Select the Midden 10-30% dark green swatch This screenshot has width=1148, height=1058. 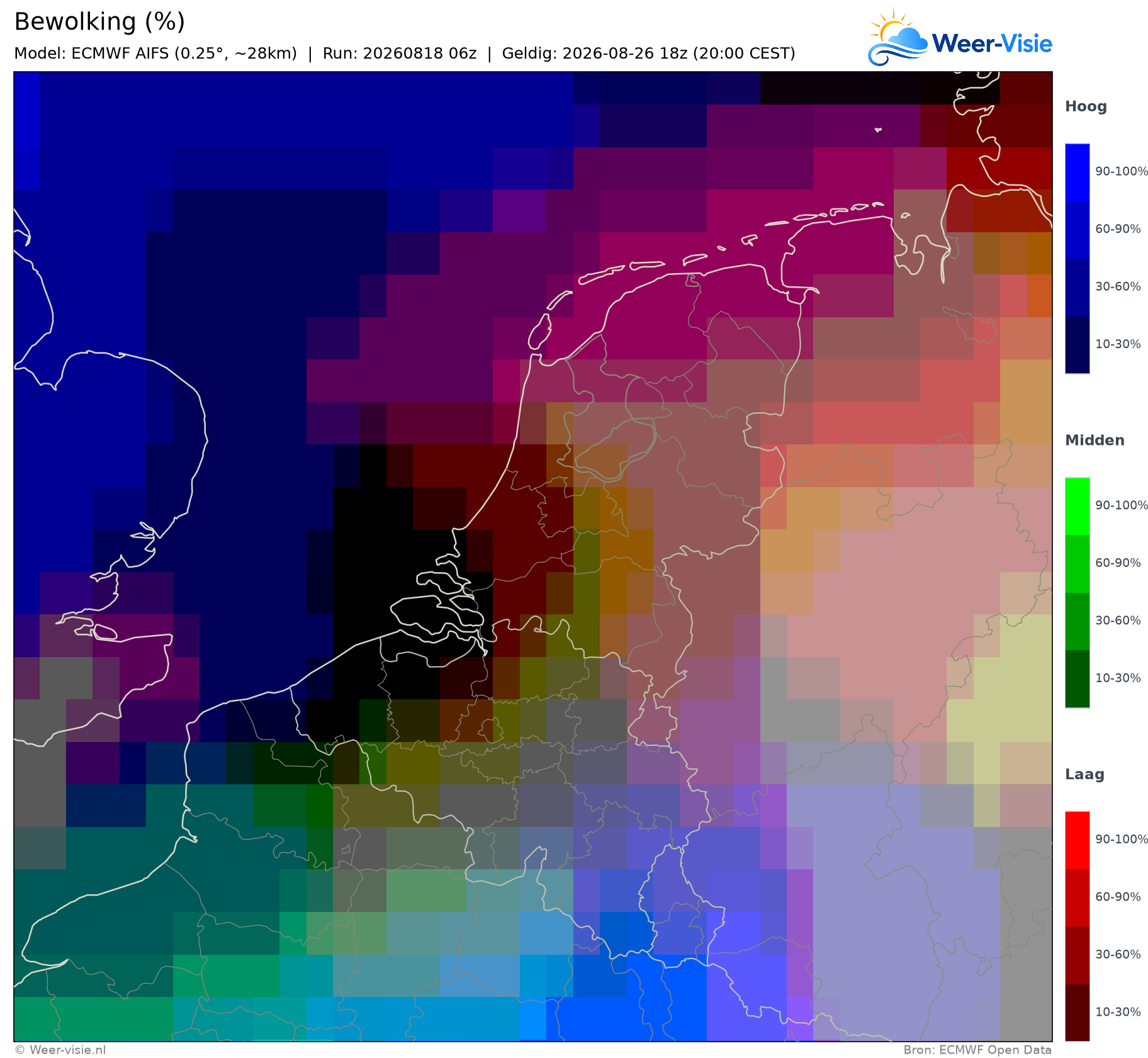tap(1077, 679)
